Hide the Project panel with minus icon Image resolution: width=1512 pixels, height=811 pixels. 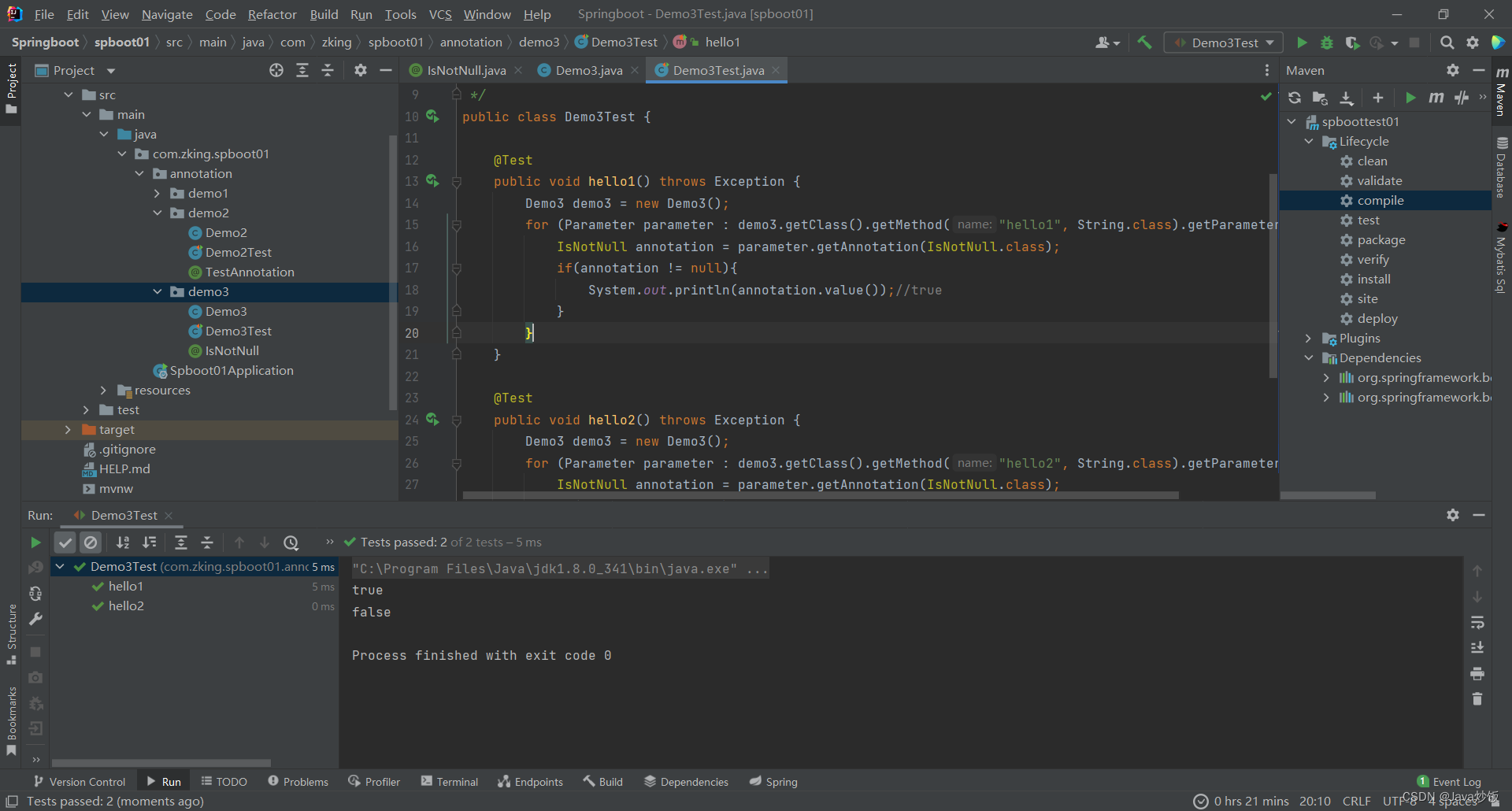386,70
